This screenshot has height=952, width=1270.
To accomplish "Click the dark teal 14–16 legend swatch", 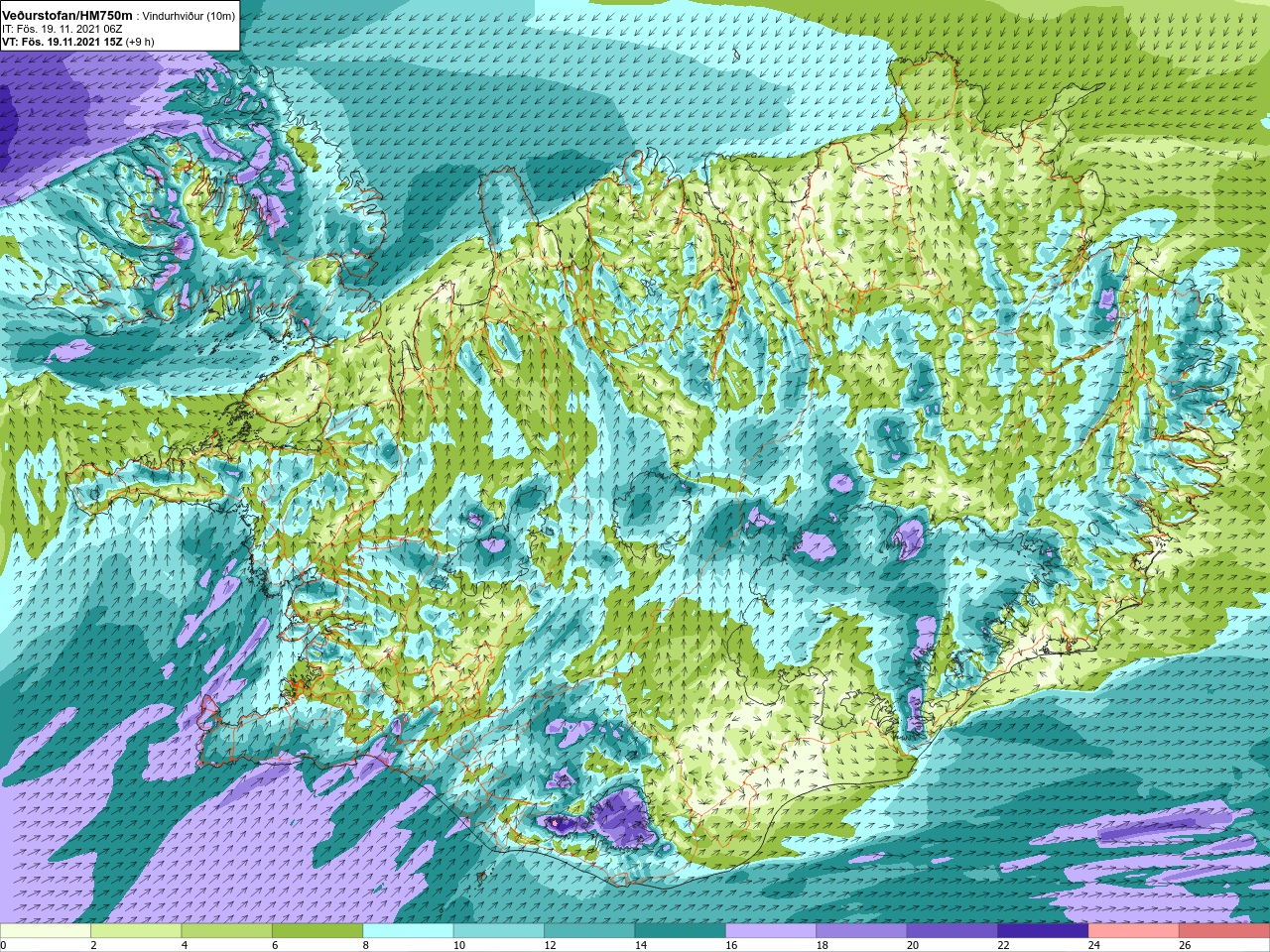I will coord(681,931).
